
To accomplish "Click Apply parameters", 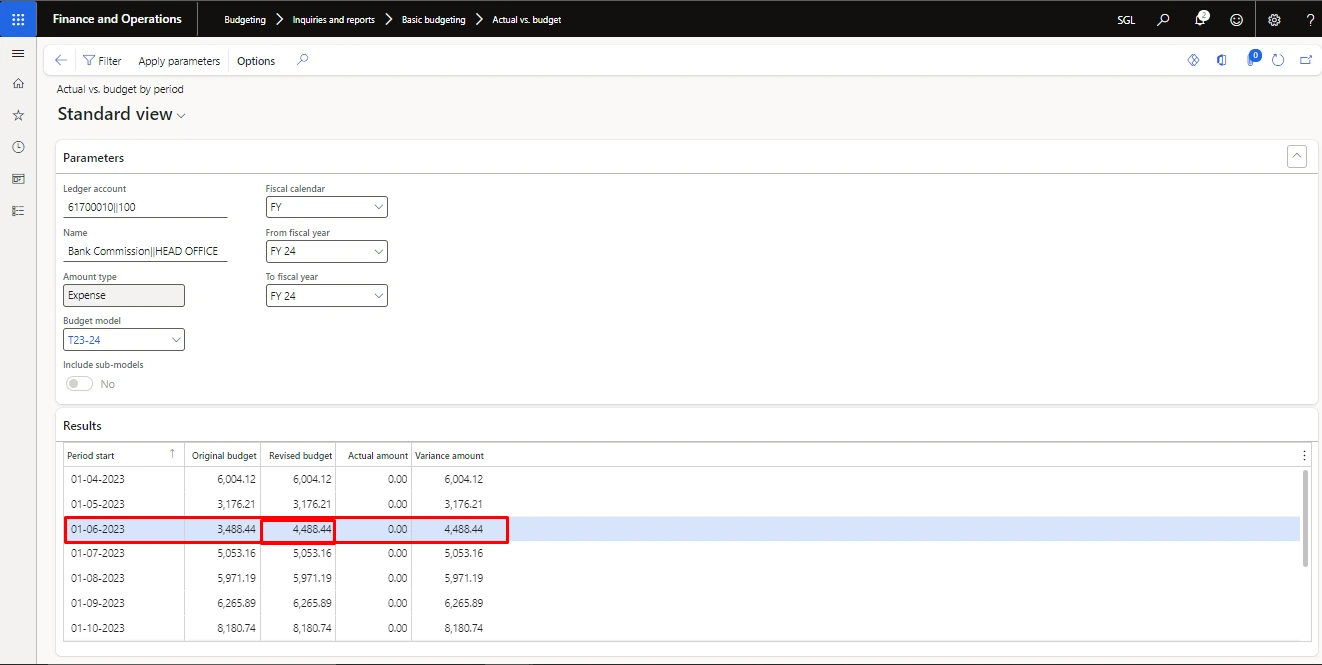I will [x=179, y=61].
